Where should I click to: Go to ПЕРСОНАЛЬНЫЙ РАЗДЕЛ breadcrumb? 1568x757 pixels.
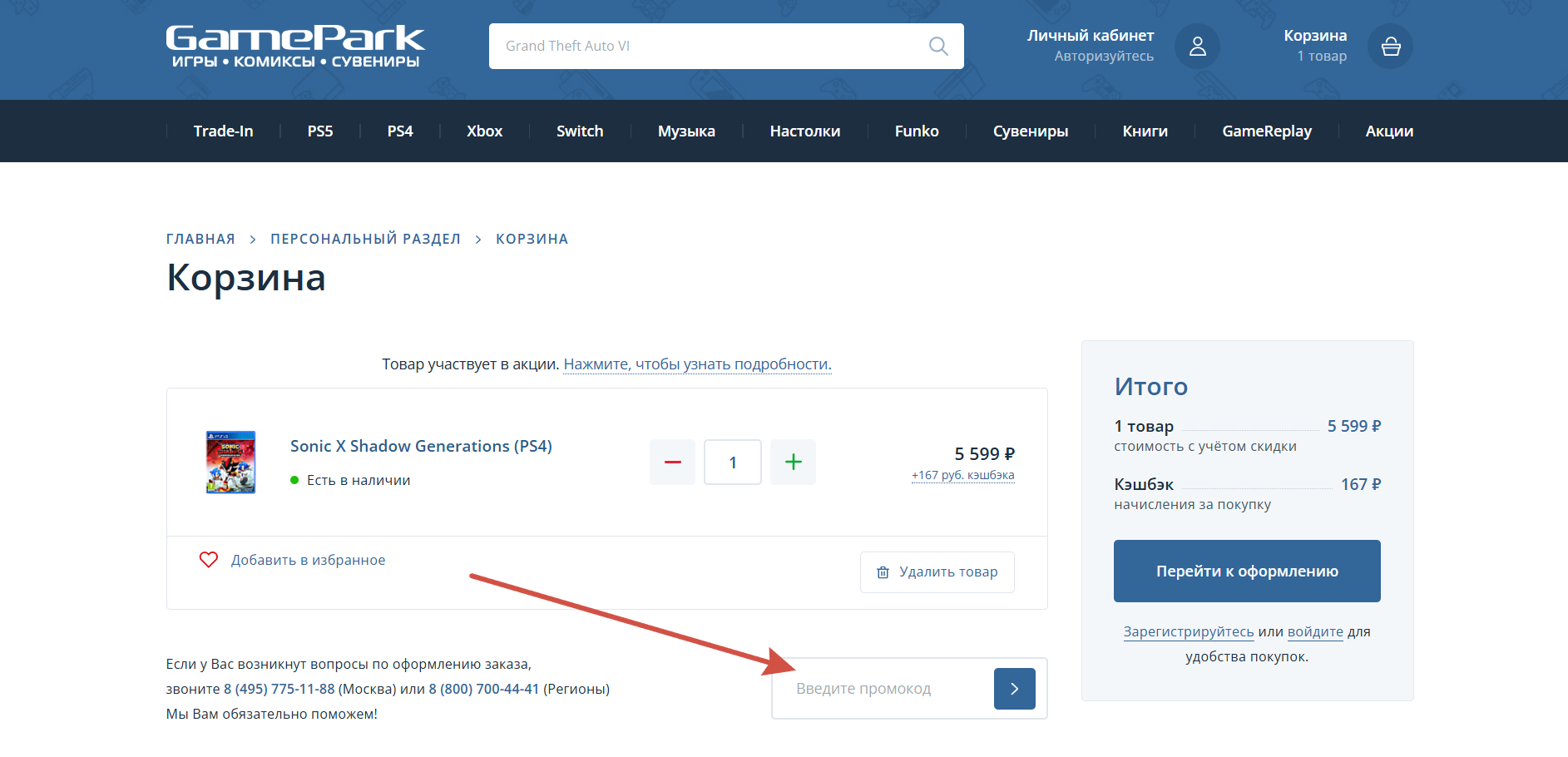[x=365, y=239]
